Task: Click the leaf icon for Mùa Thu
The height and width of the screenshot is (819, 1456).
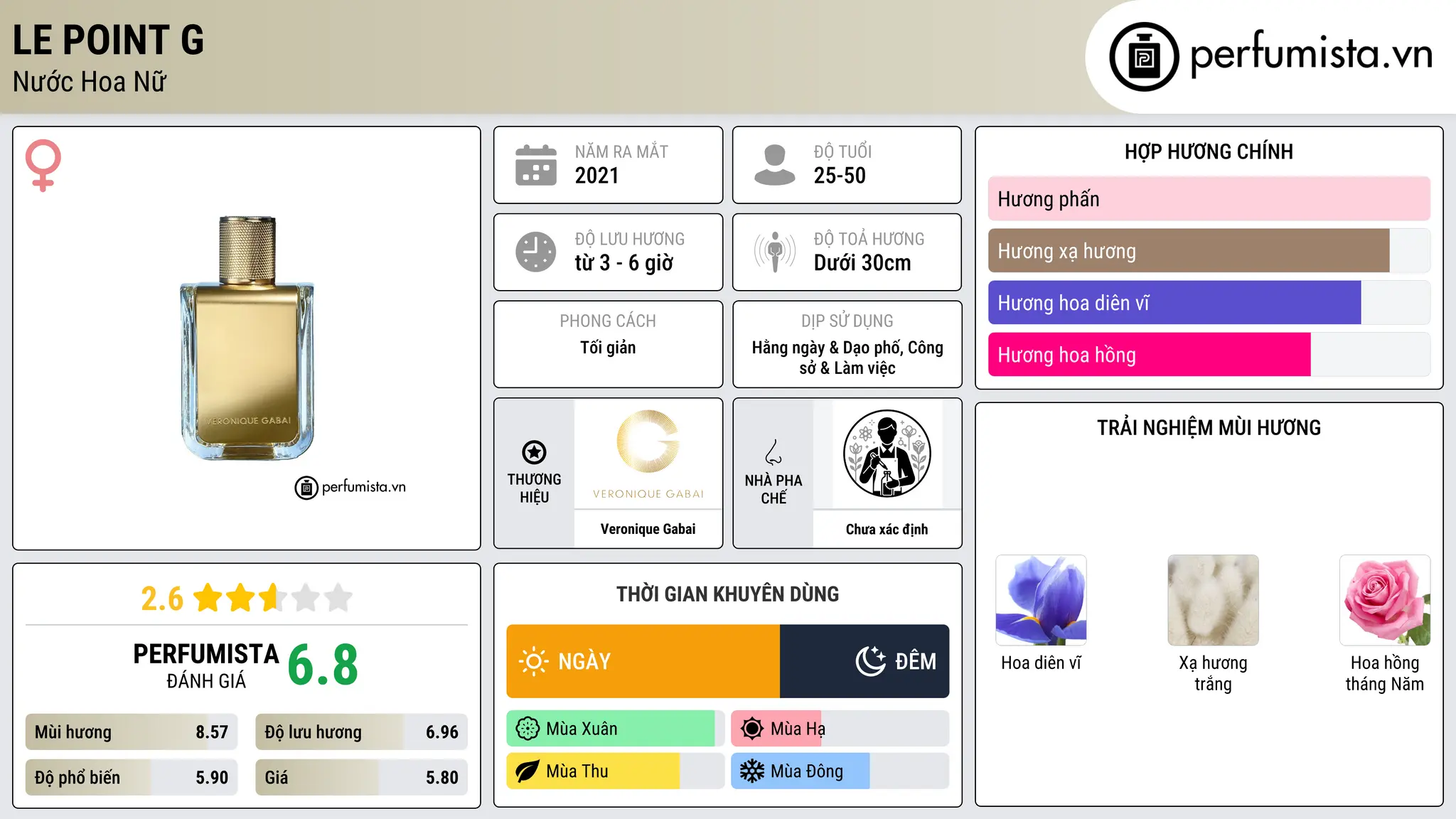Action: [x=528, y=771]
